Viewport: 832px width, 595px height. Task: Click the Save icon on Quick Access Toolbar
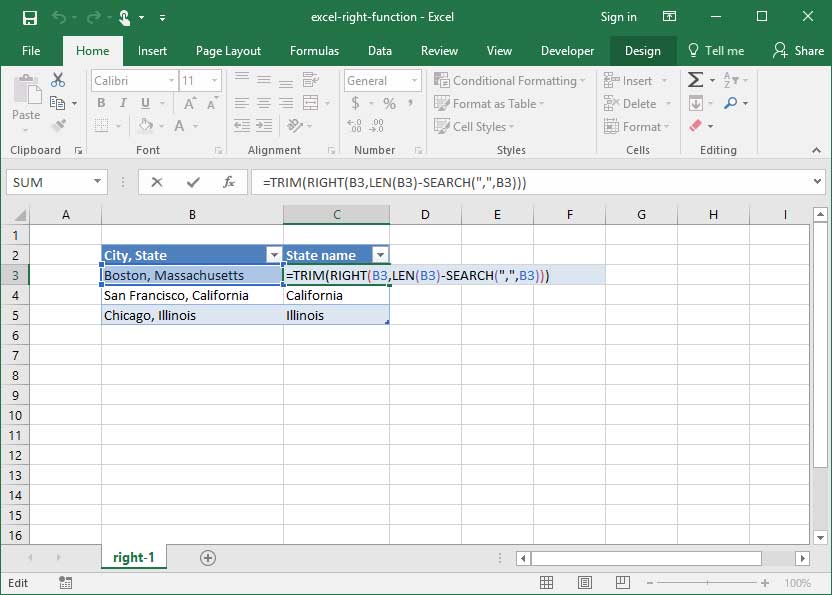tap(28, 17)
